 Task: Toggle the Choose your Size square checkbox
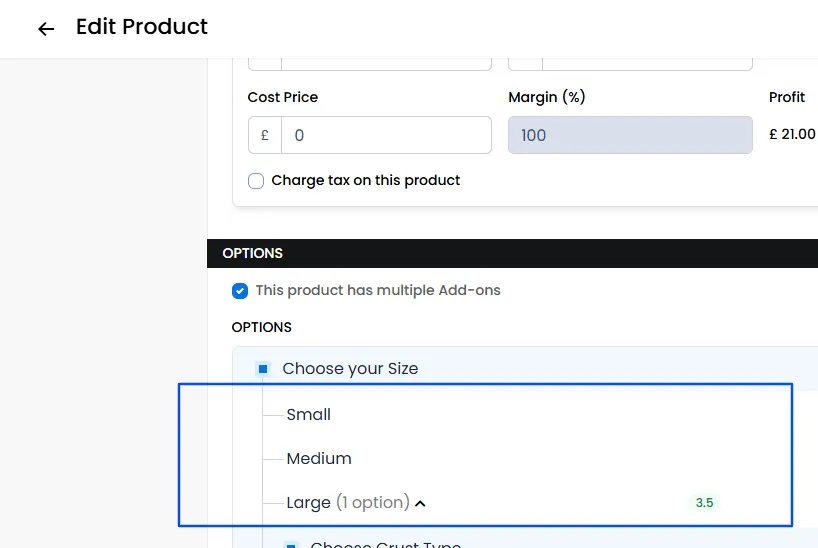(x=263, y=369)
